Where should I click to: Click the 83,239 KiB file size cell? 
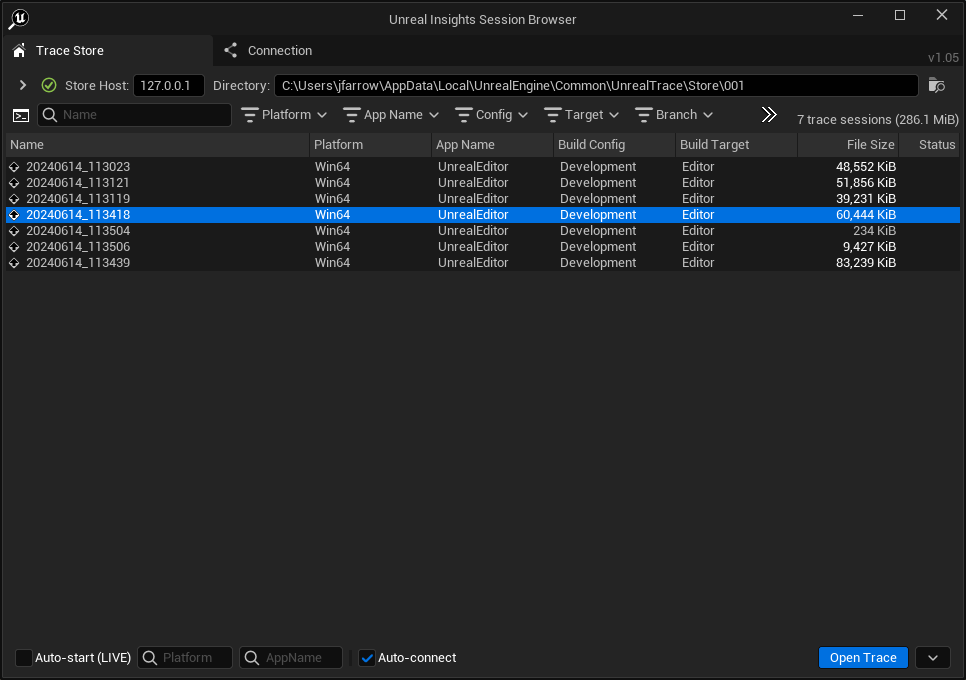pyautogui.click(x=866, y=263)
